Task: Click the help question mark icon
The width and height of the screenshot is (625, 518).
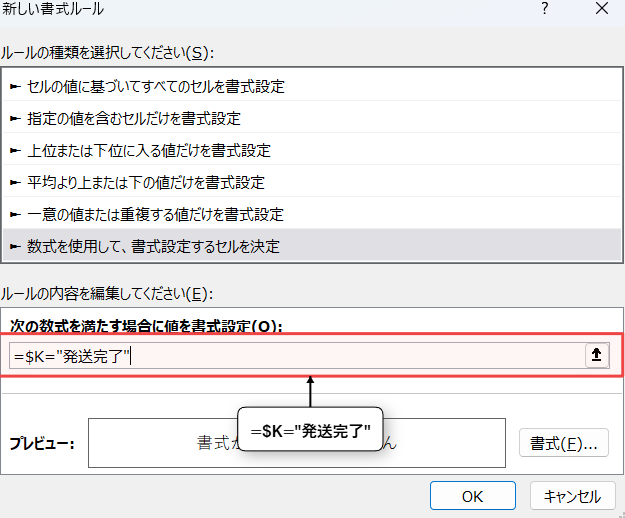Action: (545, 9)
